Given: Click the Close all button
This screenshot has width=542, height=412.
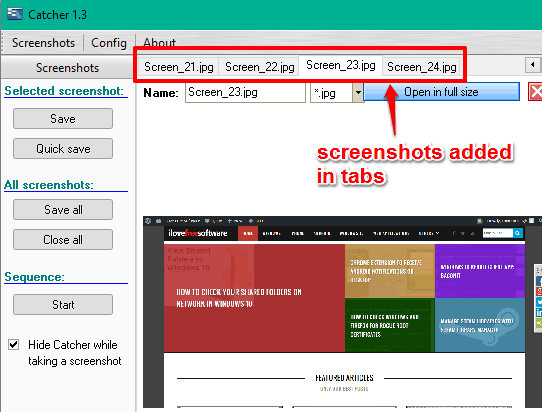Looking at the screenshot, I should point(63,240).
